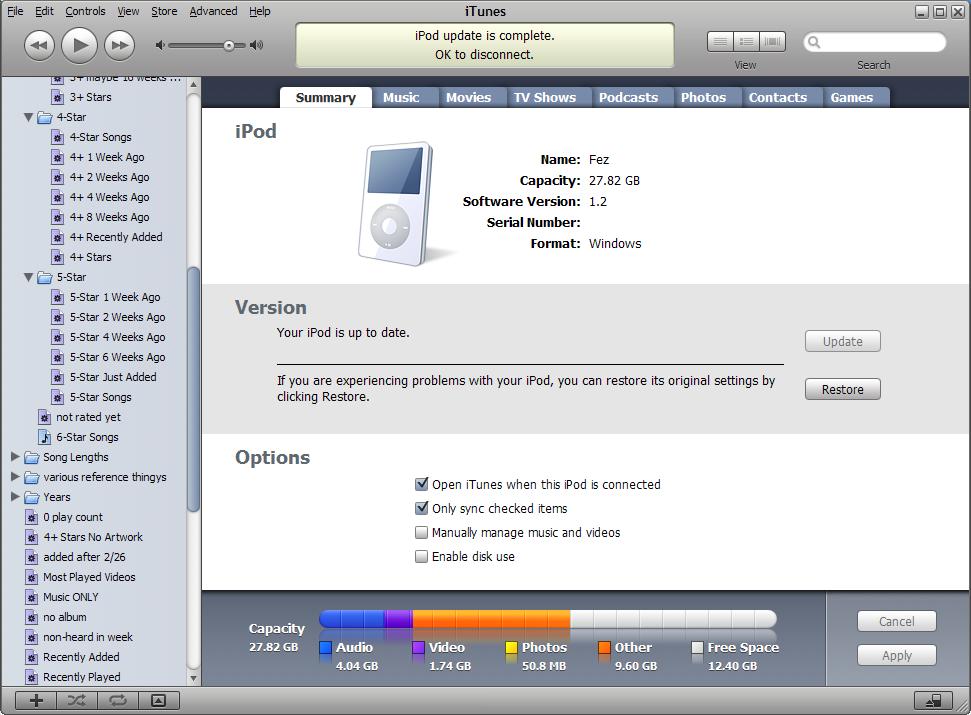The width and height of the screenshot is (971, 715).
Task: Expand the Song Lengths folder
Action: [15, 457]
